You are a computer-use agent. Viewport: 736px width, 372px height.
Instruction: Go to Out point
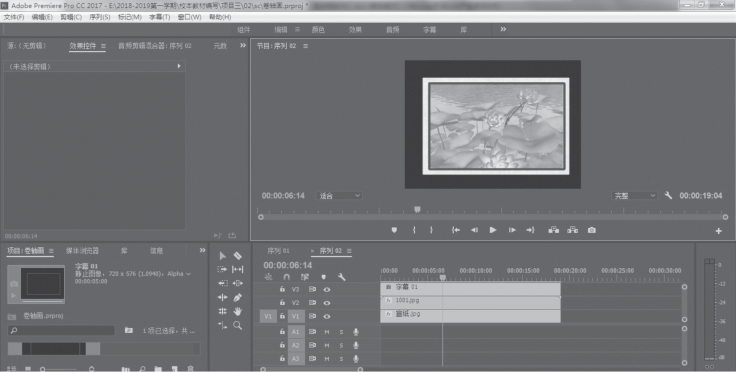(530, 230)
